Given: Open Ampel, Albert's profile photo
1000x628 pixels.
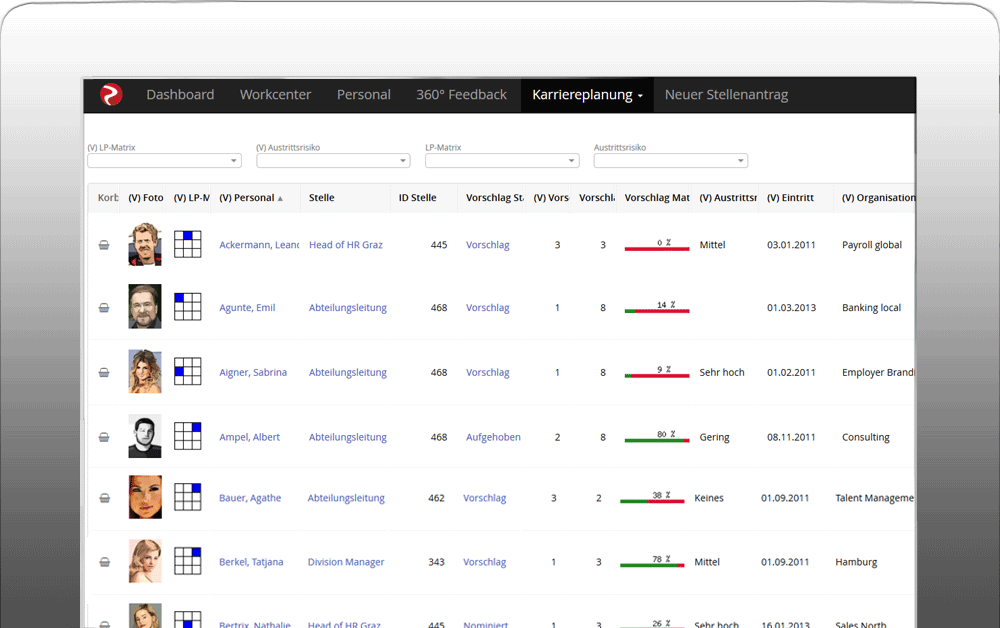Looking at the screenshot, I should coord(145,436).
